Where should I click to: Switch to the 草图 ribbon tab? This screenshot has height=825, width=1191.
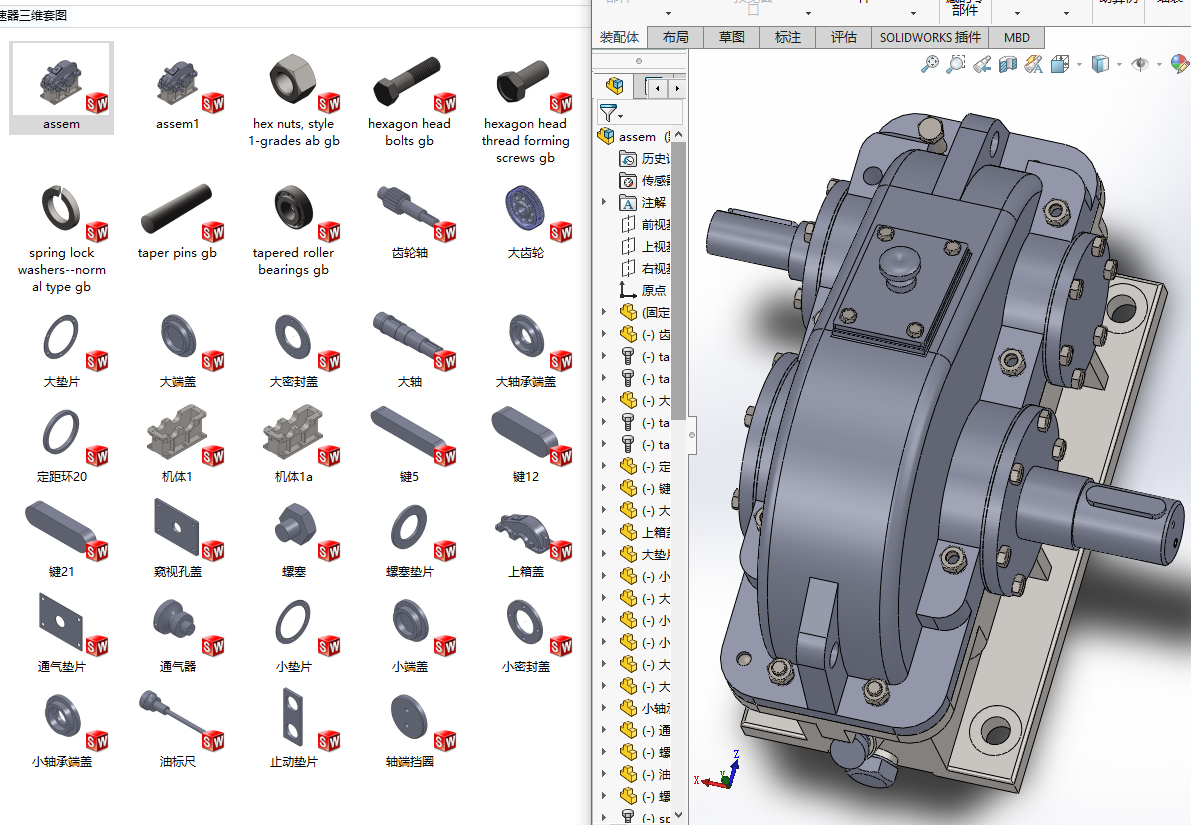731,37
